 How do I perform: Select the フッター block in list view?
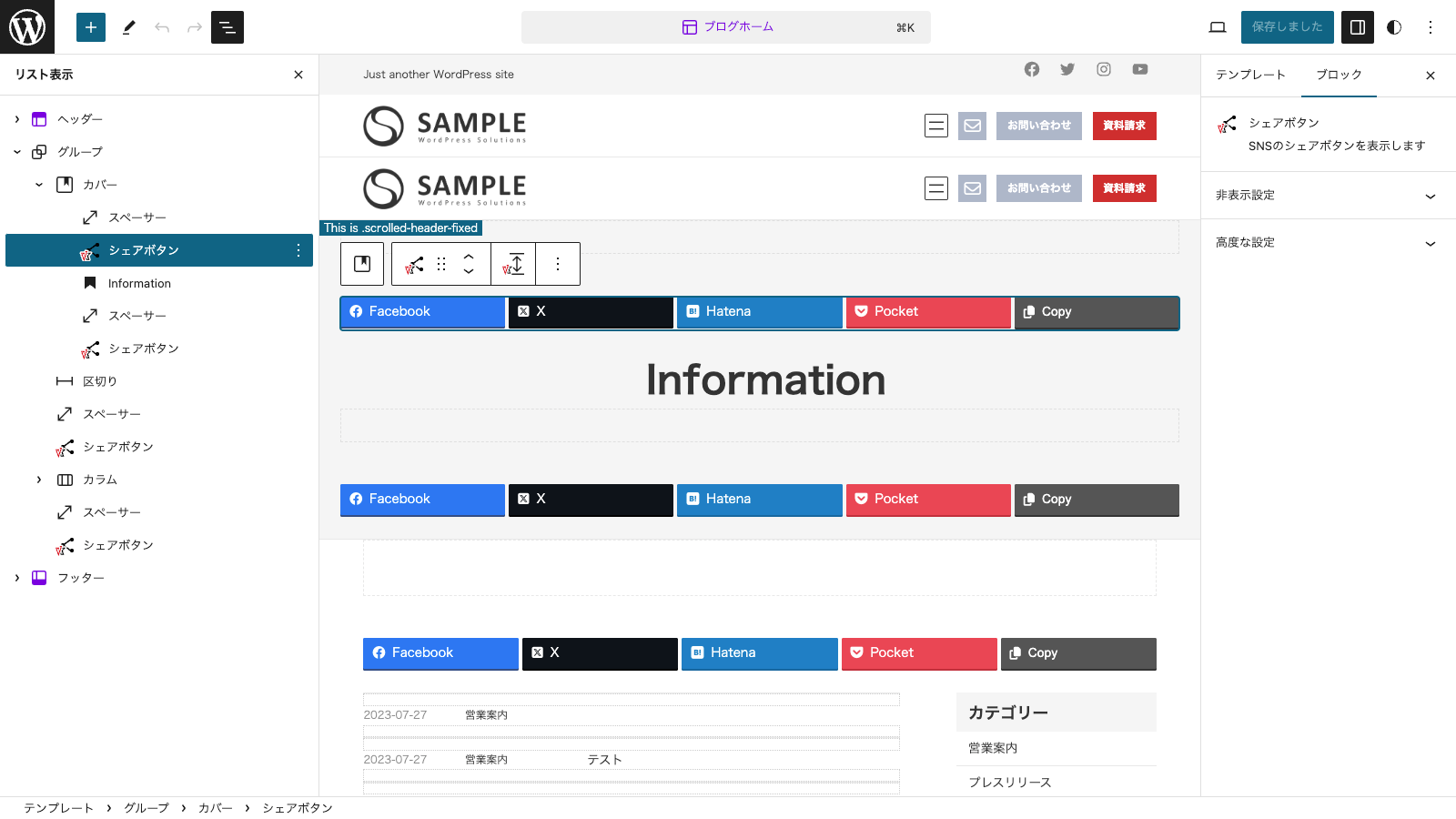[81, 578]
